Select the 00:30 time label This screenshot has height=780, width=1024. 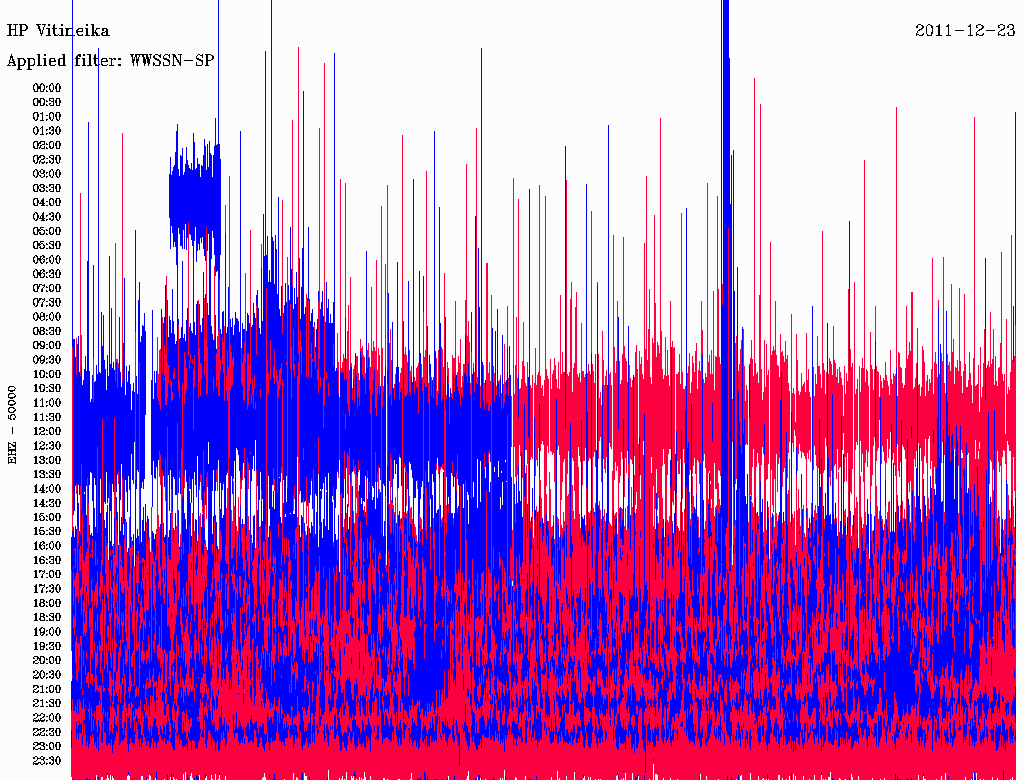click(x=47, y=102)
